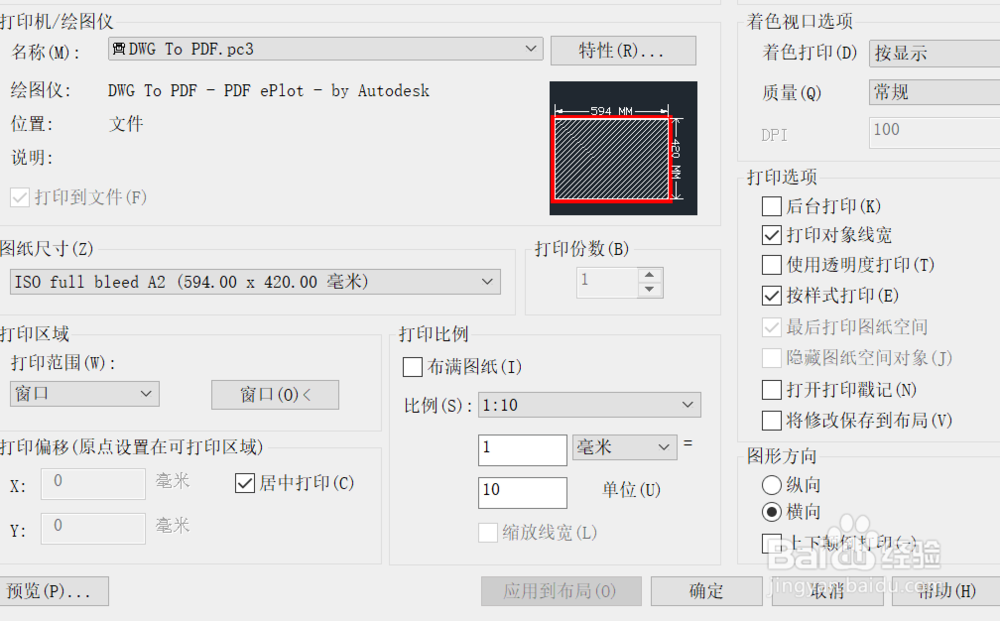This screenshot has width=1000, height=621.
Task: Click the 帮助(H) help button
Action: coord(946,591)
